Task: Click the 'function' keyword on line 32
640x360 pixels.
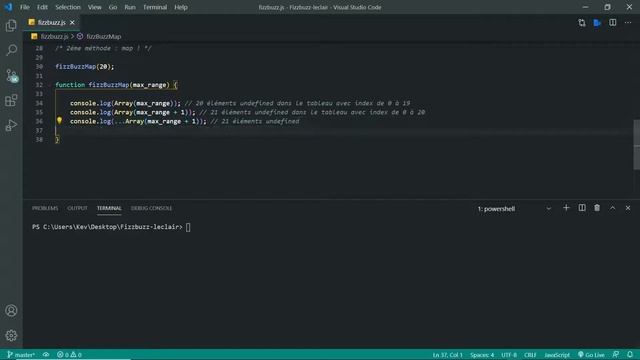Action: click(x=70, y=85)
